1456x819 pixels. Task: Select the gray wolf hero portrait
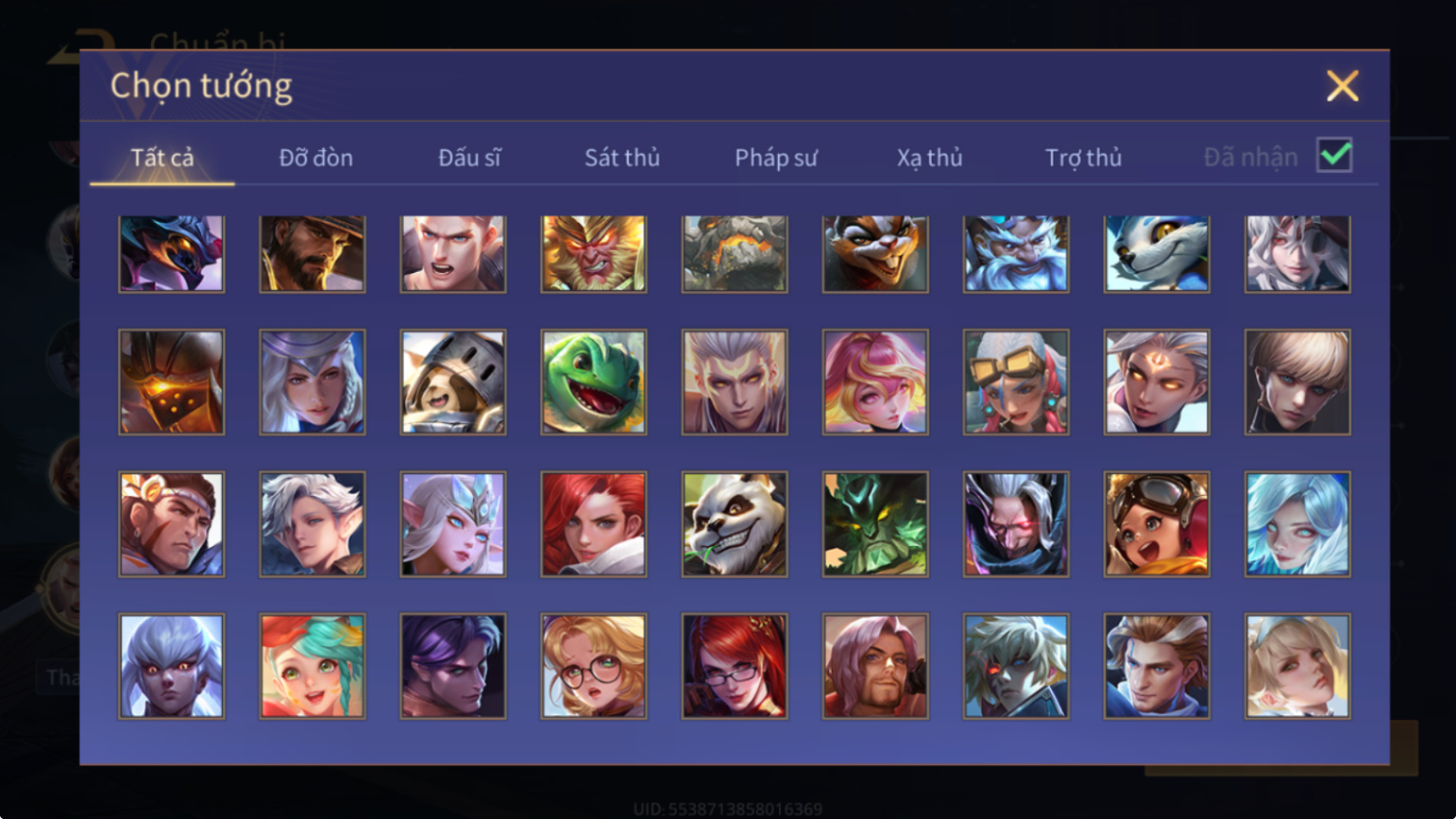[x=1157, y=253]
